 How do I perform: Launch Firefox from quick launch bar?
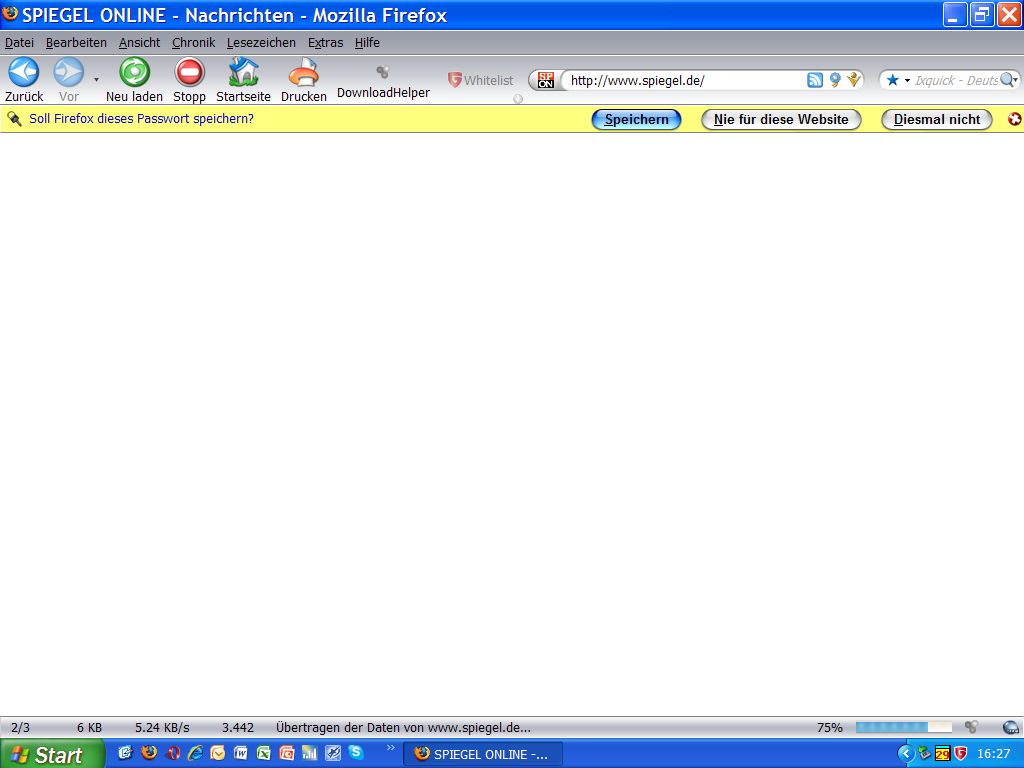[x=149, y=753]
